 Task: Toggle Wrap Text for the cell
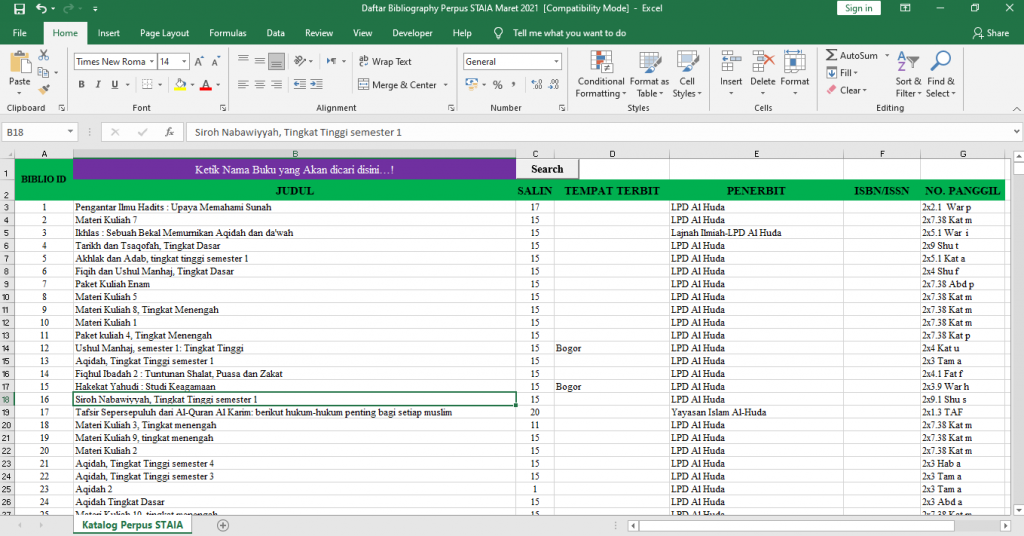tap(385, 62)
